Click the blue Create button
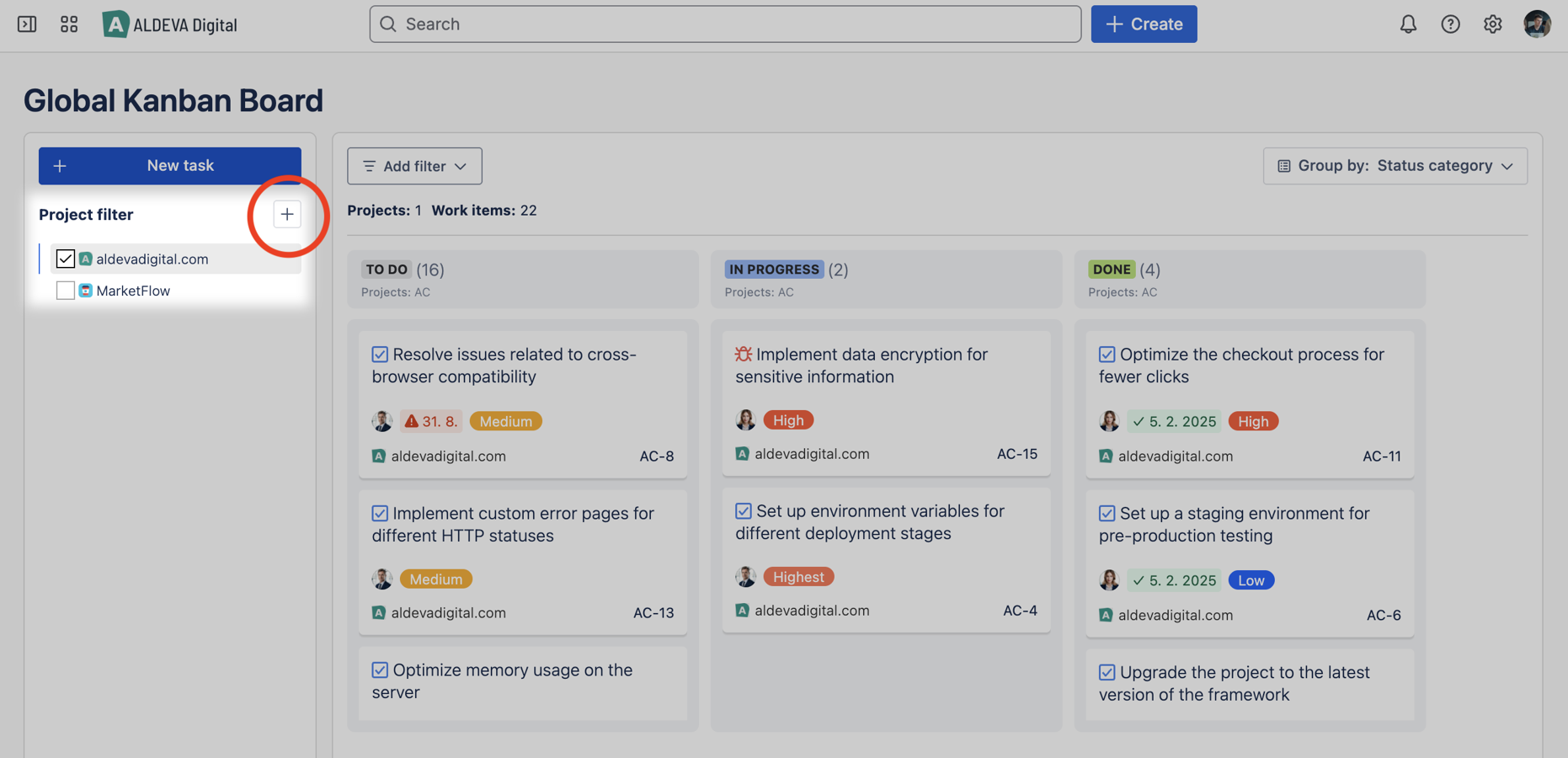The height and width of the screenshot is (758, 1568). (x=1144, y=24)
